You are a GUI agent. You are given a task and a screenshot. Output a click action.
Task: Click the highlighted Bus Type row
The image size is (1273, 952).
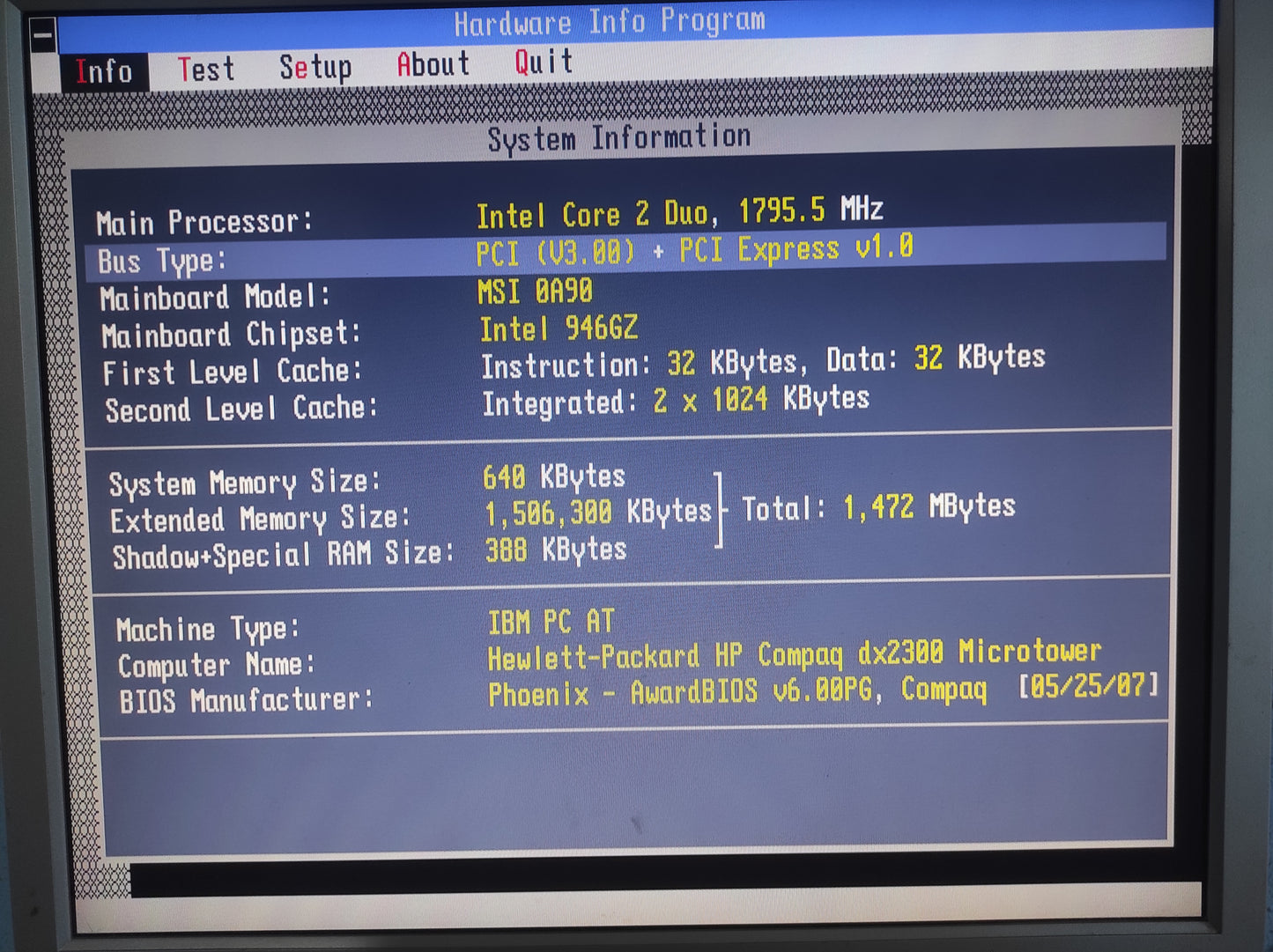coord(625,254)
